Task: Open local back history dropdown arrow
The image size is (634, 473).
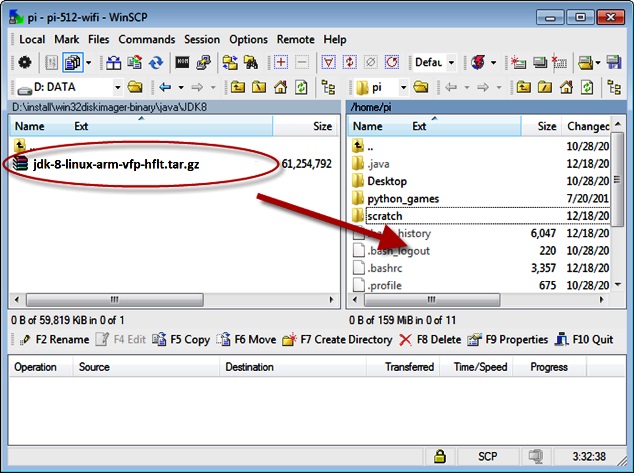Action: click(x=181, y=87)
